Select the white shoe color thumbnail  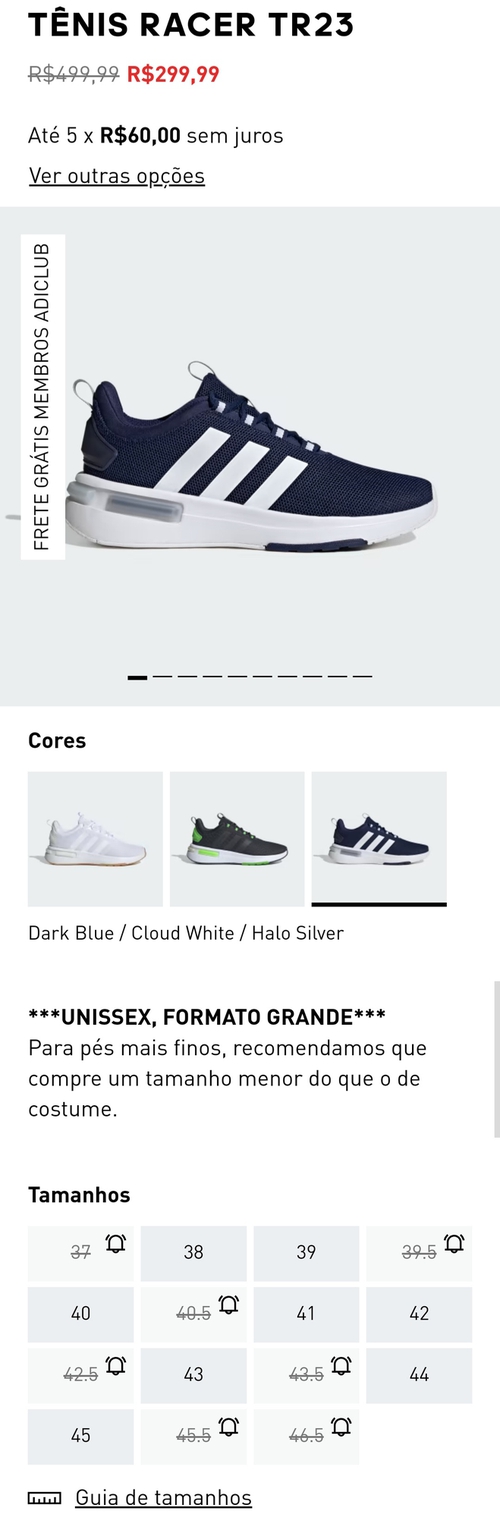[95, 839]
